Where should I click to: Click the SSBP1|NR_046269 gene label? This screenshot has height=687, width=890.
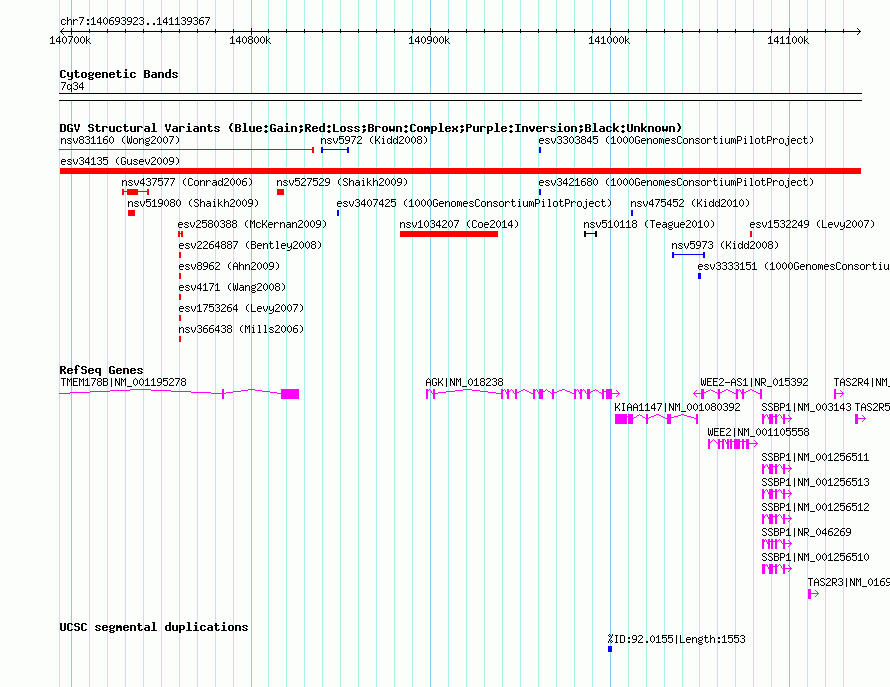pos(806,533)
